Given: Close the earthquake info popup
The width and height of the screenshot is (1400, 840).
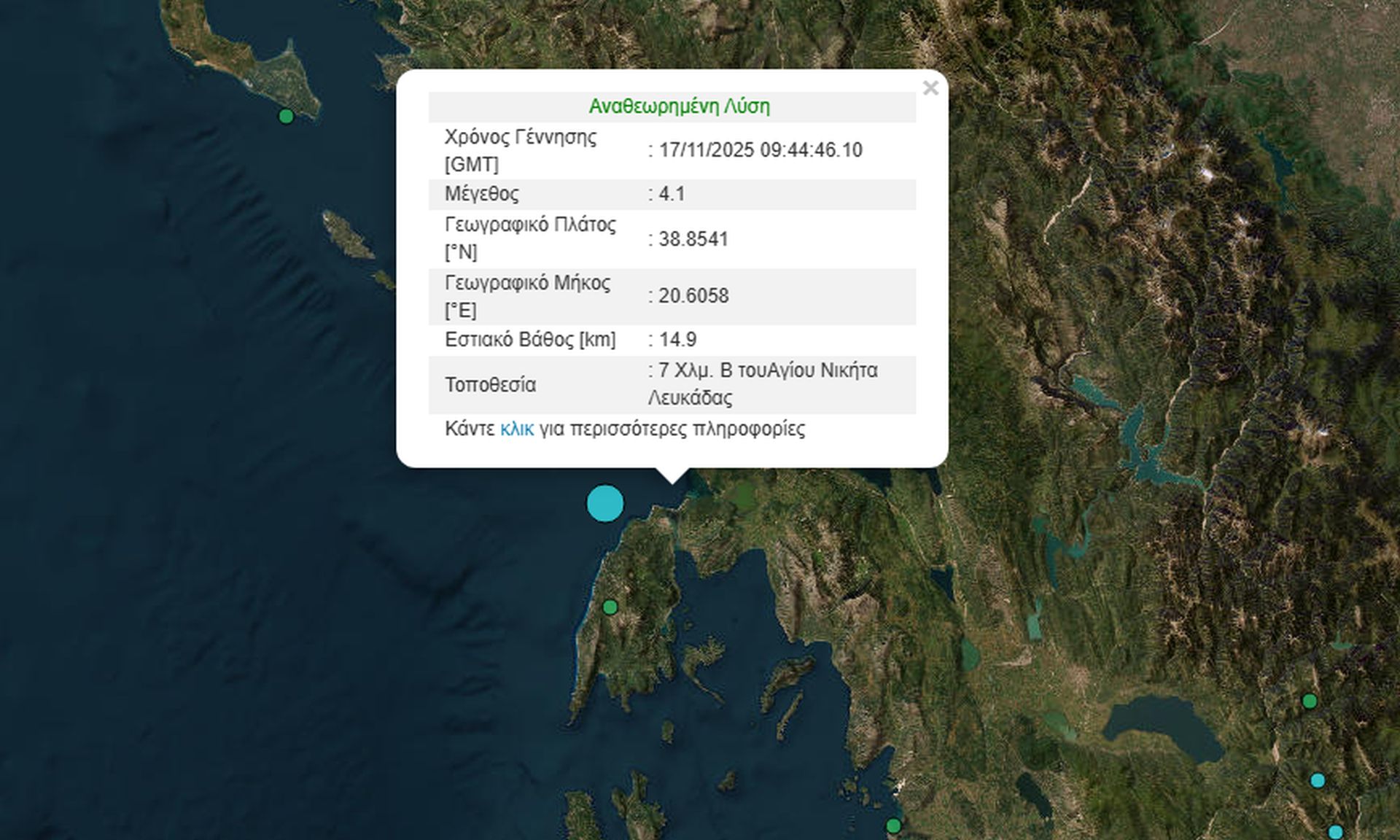Looking at the screenshot, I should click(930, 88).
